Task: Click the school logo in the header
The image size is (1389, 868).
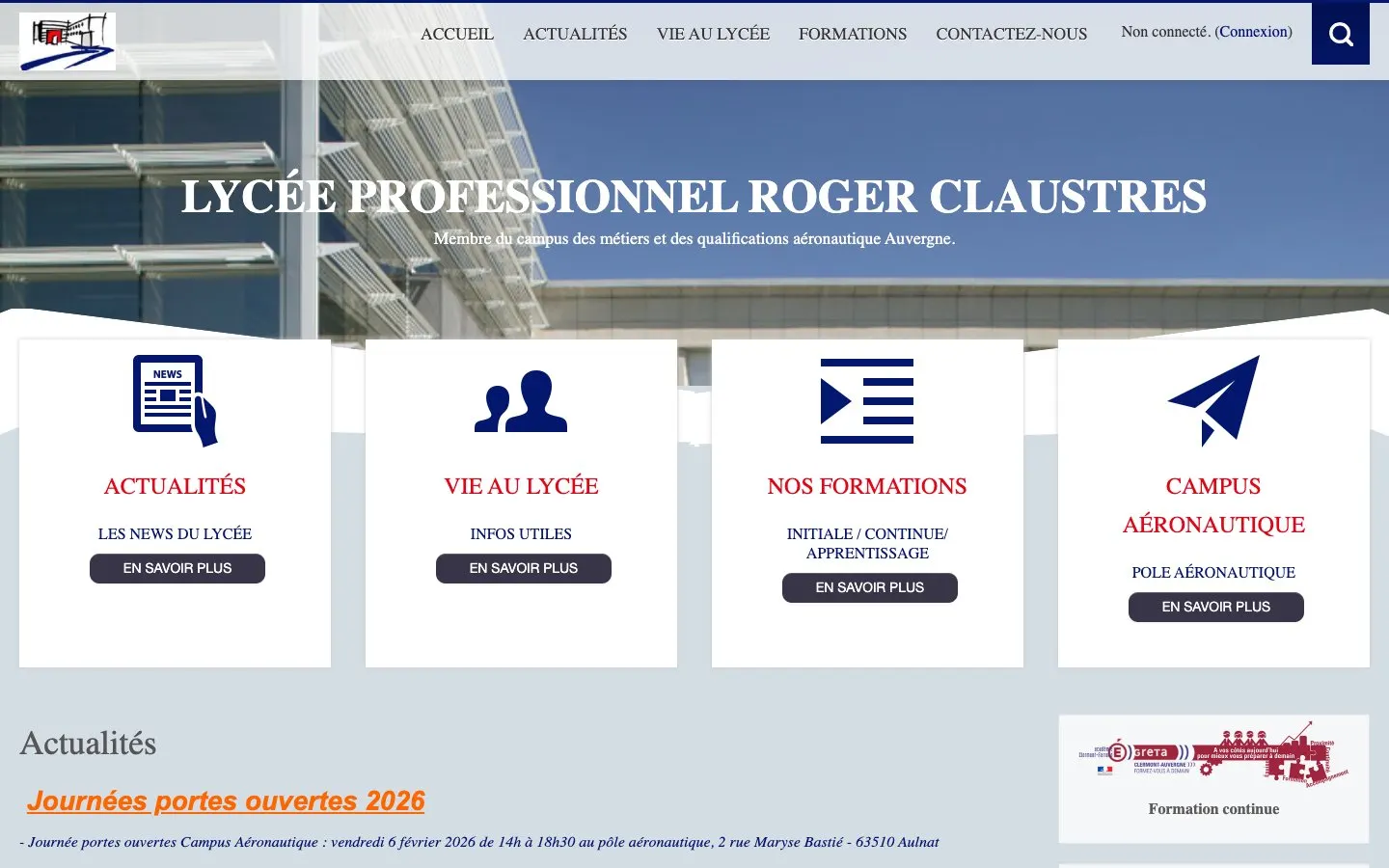Action: click(x=68, y=41)
